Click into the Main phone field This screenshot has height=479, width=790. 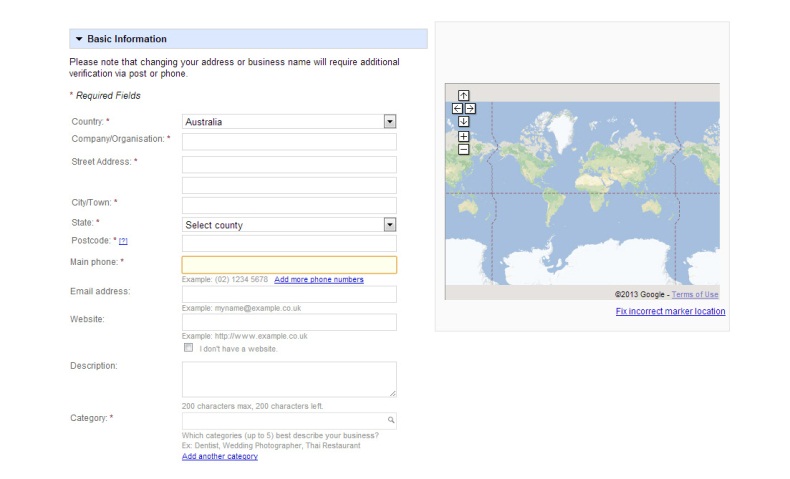click(289, 265)
